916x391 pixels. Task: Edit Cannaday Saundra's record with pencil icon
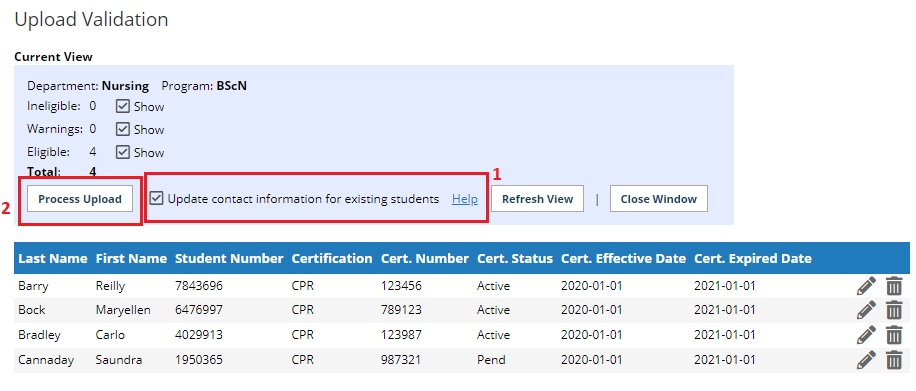[866, 360]
